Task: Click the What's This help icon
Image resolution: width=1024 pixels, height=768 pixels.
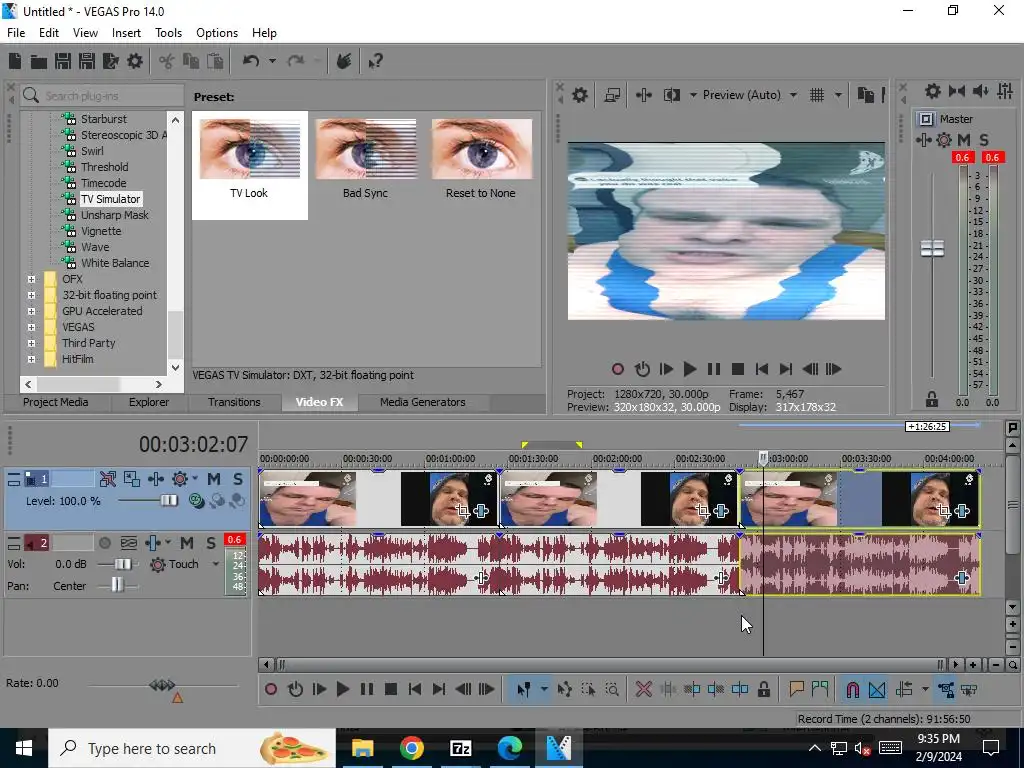Action: (x=375, y=61)
